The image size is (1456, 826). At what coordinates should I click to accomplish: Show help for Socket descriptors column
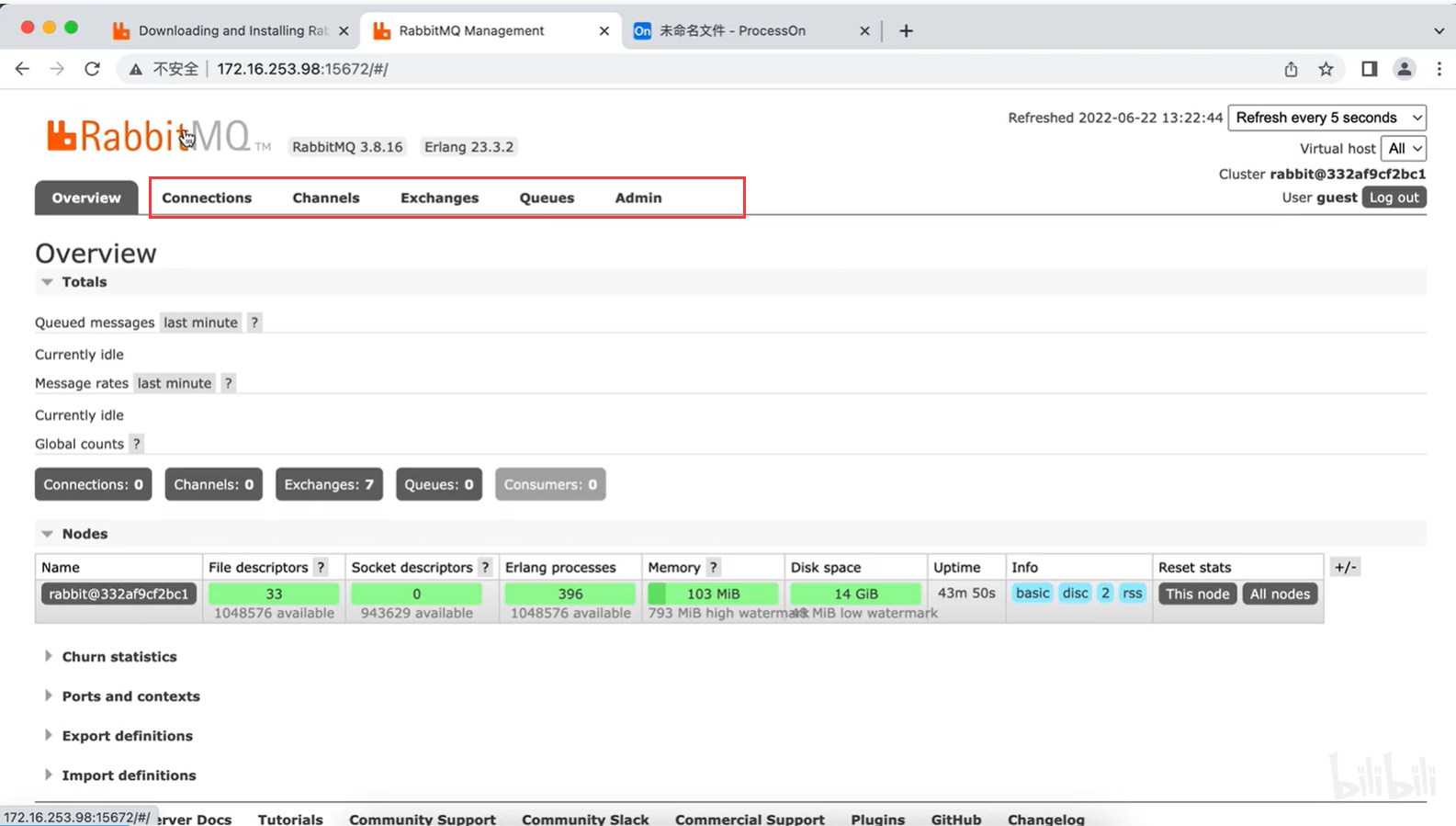pos(485,567)
